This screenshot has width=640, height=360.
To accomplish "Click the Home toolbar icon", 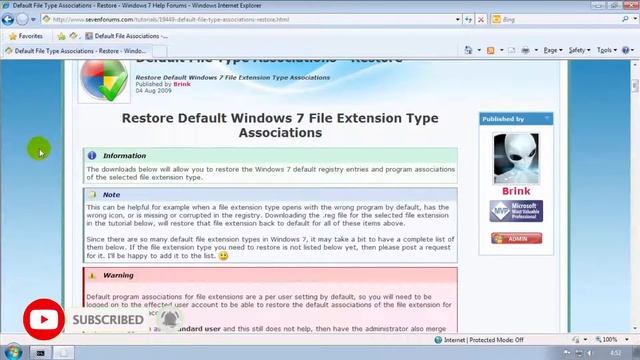I will pos(468,50).
